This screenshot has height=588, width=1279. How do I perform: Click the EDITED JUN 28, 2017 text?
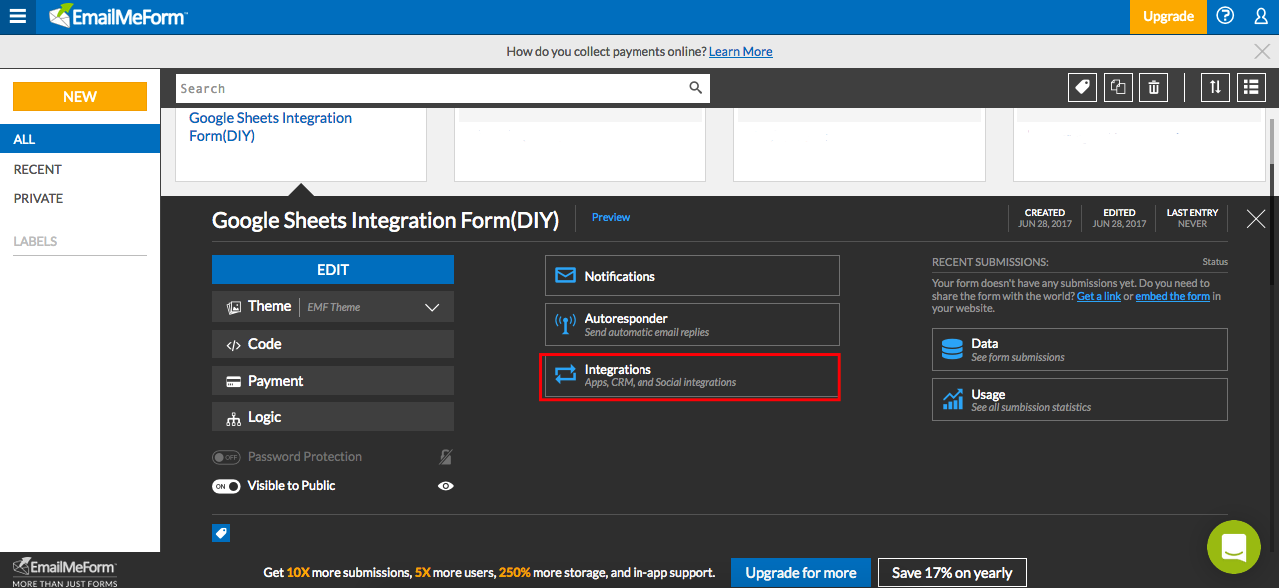click(1120, 218)
